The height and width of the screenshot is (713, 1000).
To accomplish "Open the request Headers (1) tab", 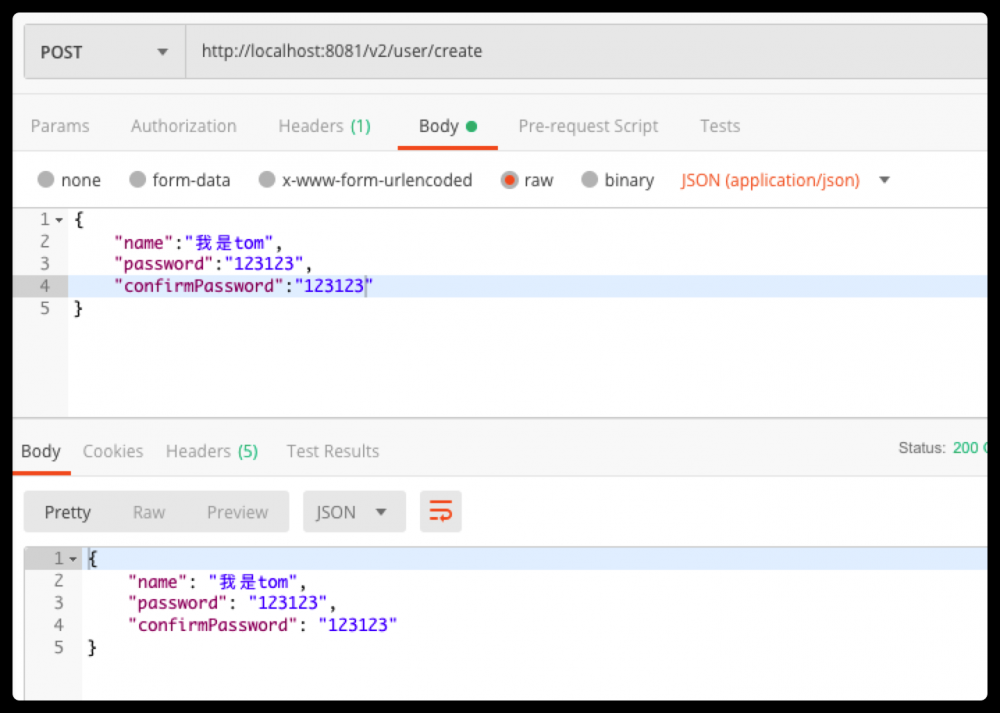I will pyautogui.click(x=324, y=126).
